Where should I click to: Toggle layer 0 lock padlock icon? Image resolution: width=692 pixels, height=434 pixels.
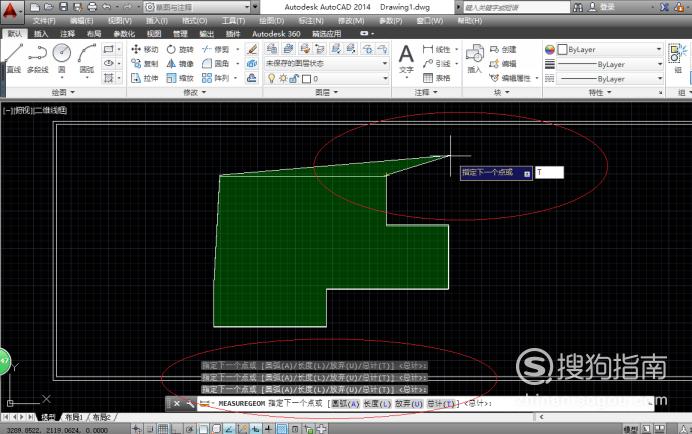pyautogui.click(x=294, y=79)
